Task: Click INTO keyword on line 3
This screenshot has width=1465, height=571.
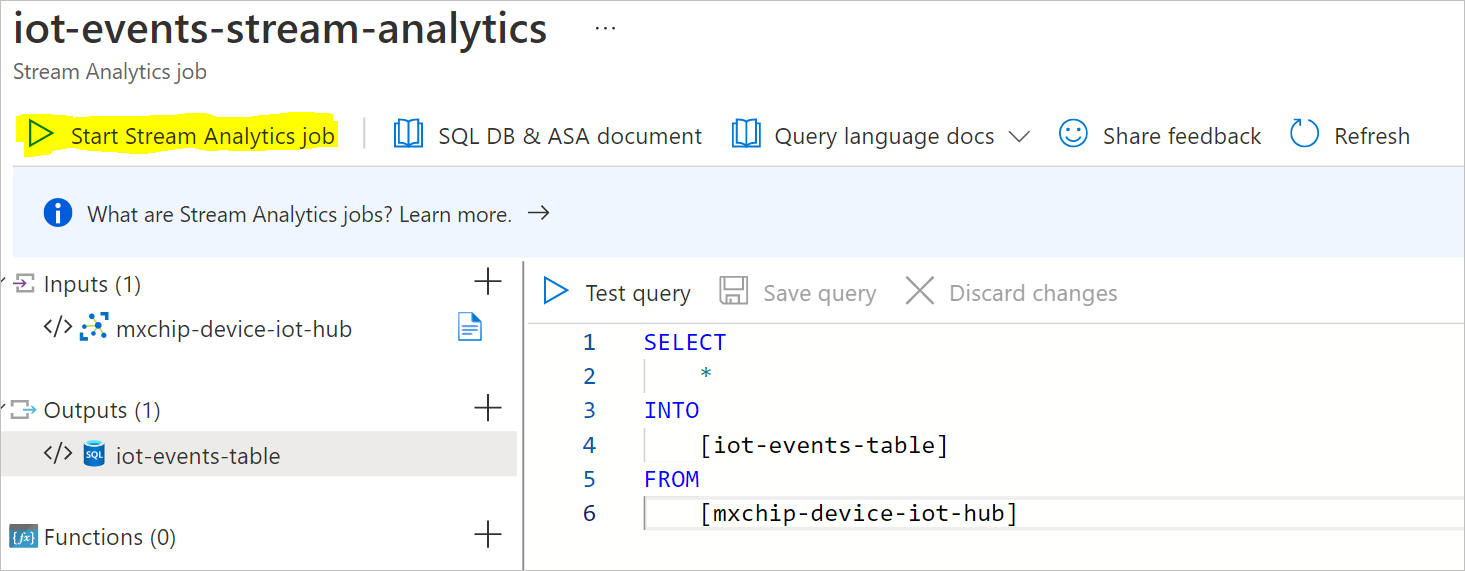Action: (672, 410)
